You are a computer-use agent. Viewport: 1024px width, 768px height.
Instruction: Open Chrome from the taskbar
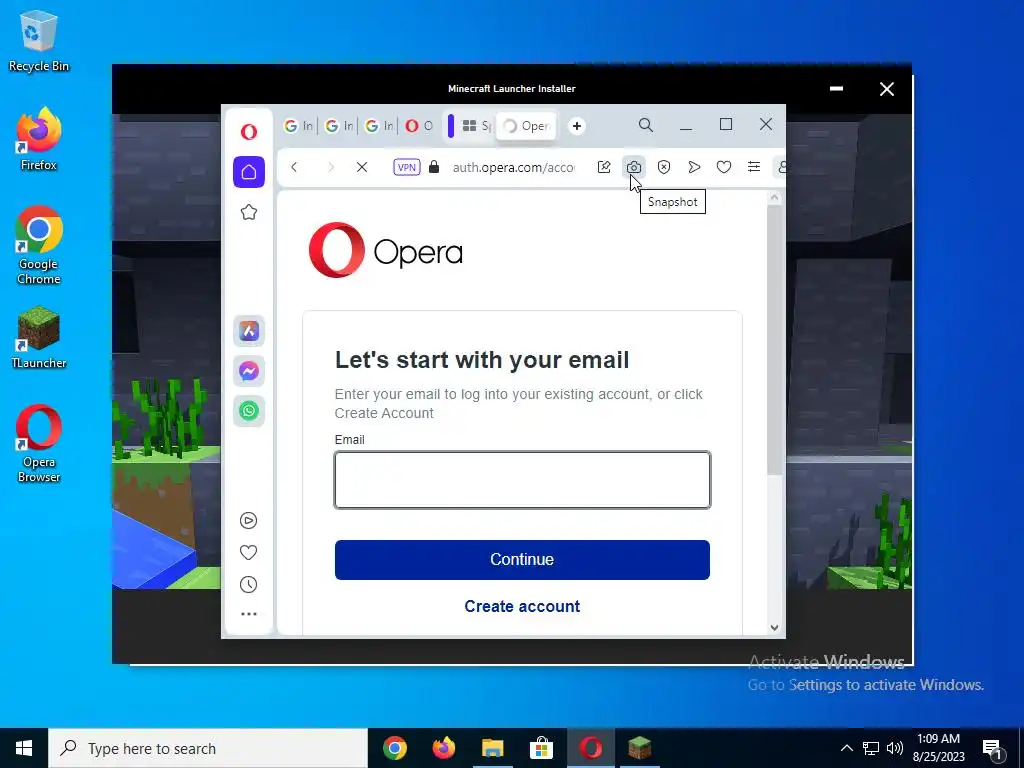pyautogui.click(x=395, y=748)
